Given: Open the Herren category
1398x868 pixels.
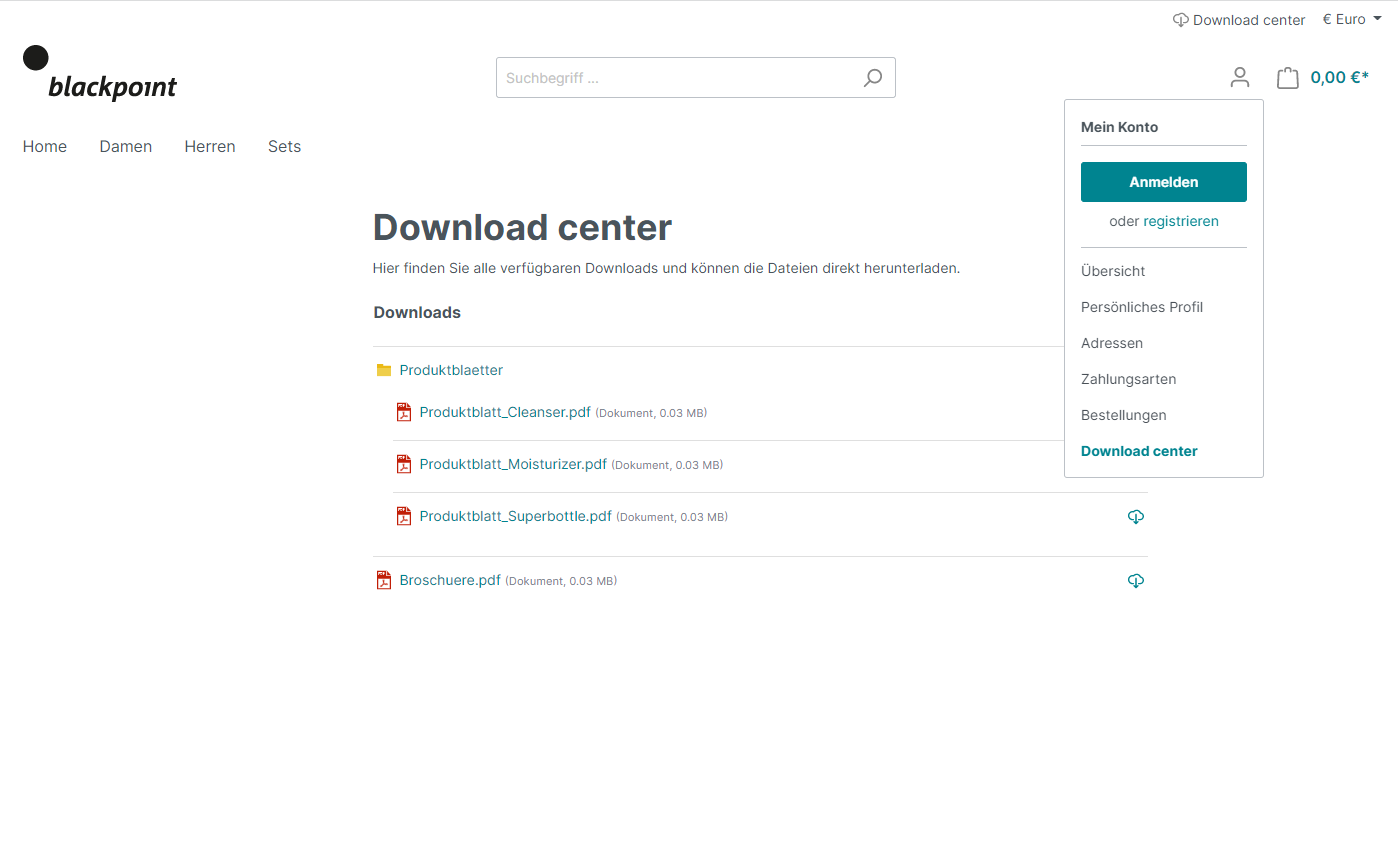Looking at the screenshot, I should (x=210, y=146).
